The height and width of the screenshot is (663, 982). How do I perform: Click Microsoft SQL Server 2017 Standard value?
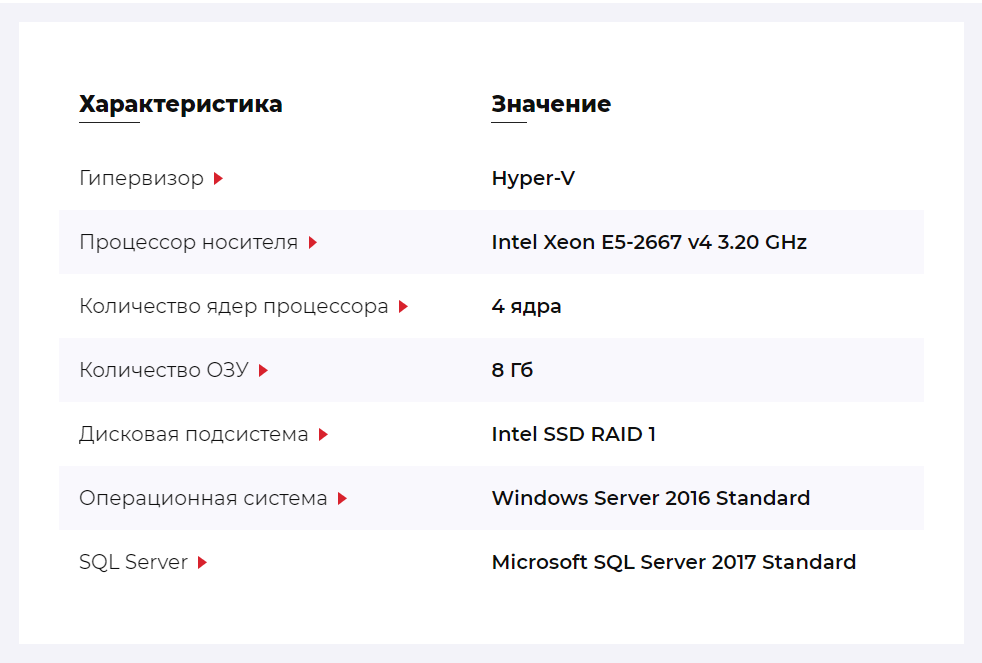click(x=674, y=562)
